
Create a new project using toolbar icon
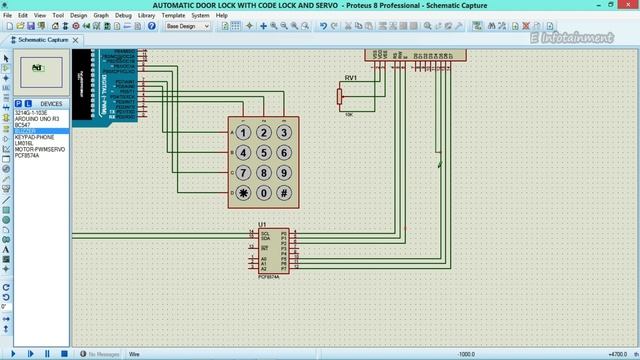pyautogui.click(x=9, y=26)
